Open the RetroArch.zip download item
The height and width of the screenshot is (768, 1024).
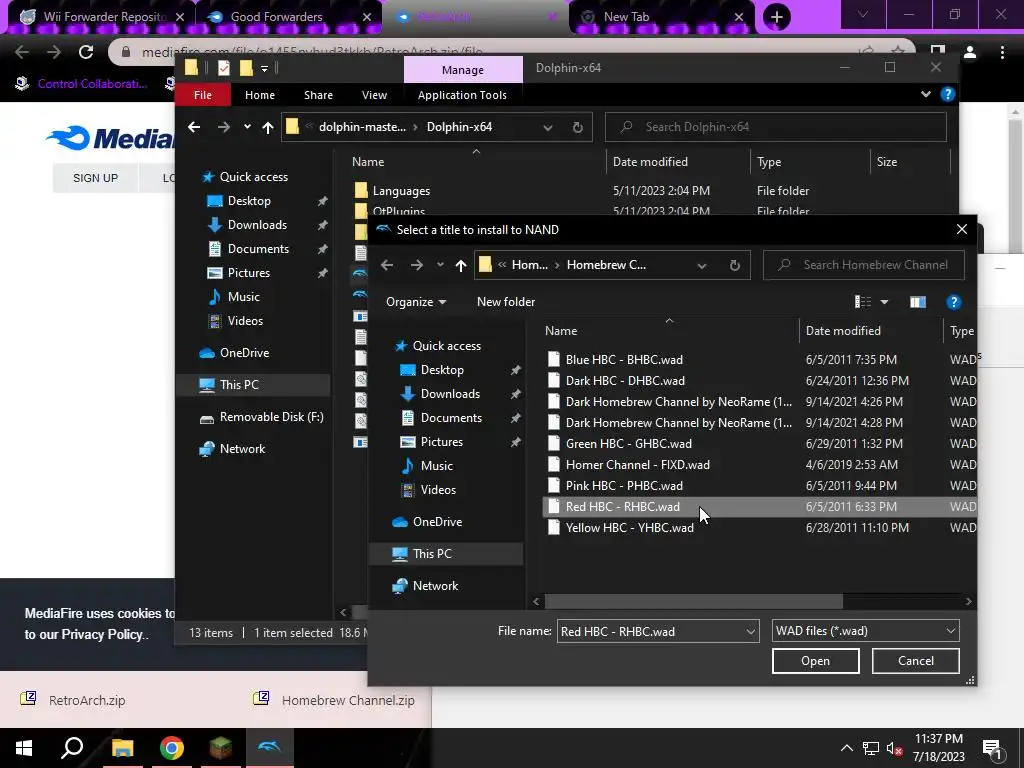coord(86,700)
